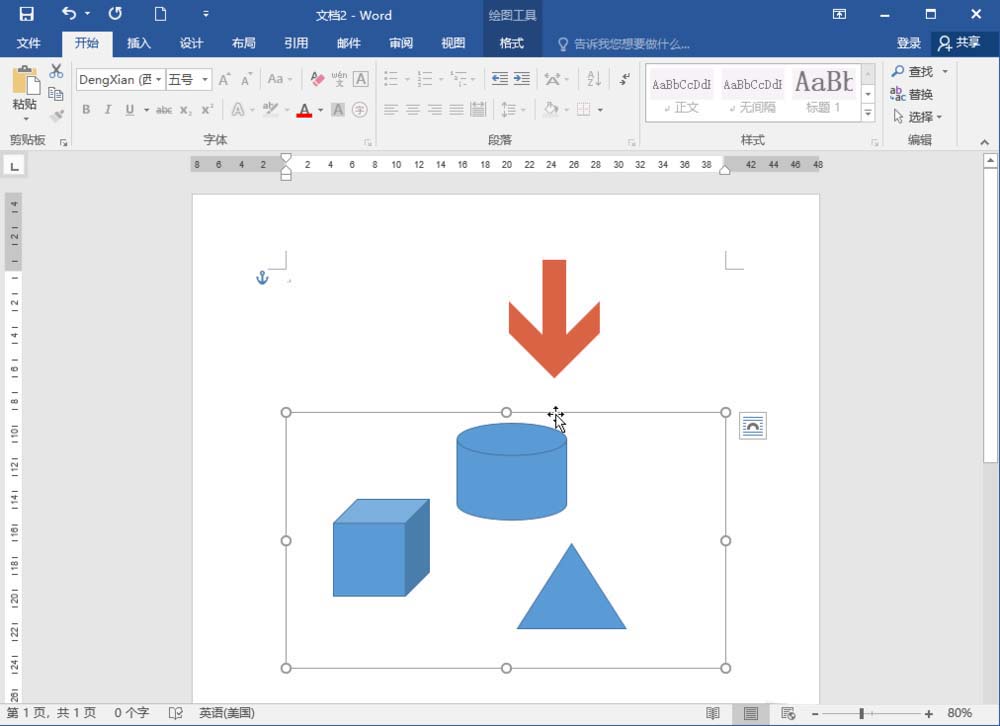Open the font name dropdown
Screen dimensions: 1000x726
158,79
